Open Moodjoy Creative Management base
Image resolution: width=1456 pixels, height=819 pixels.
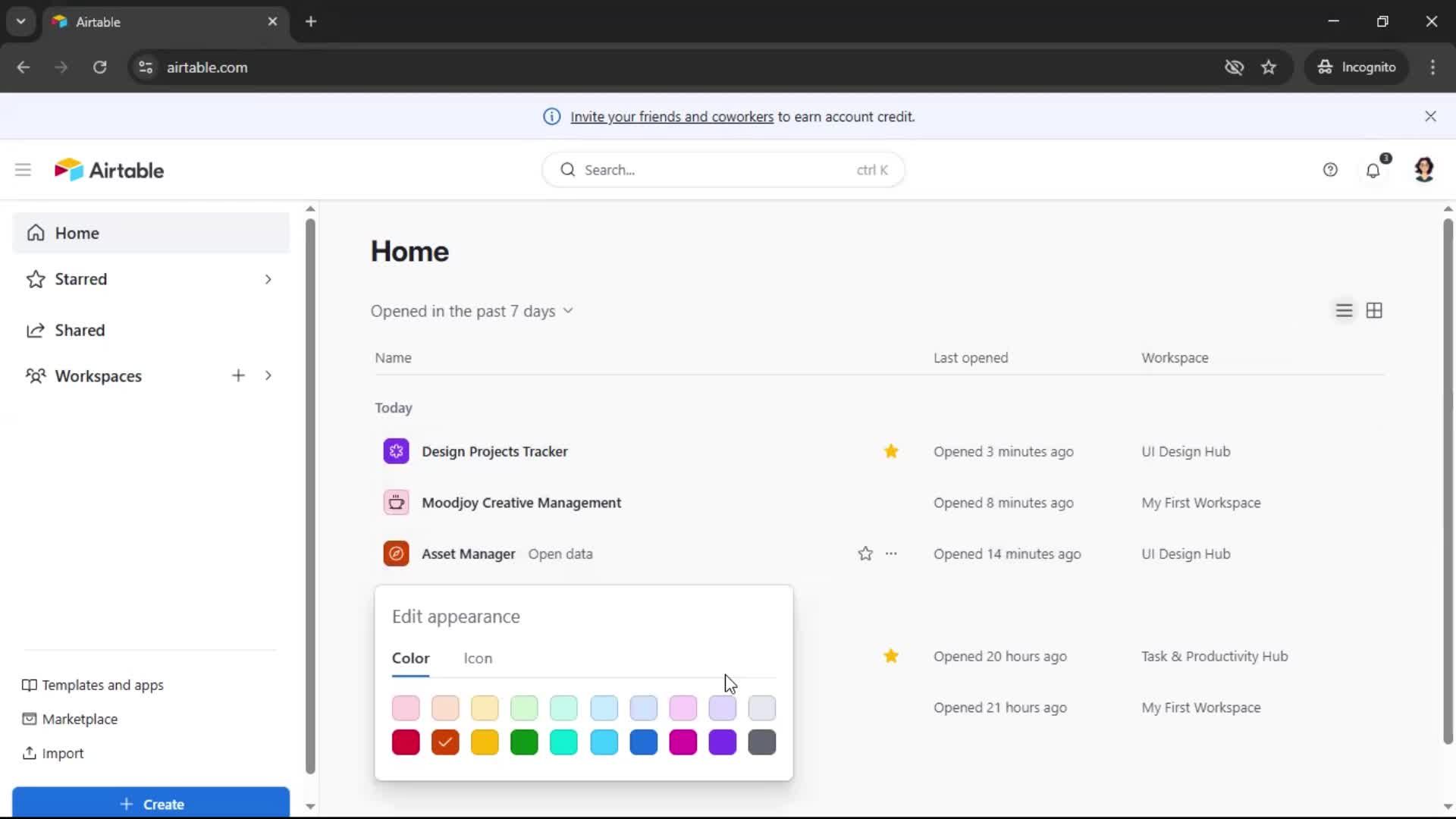(x=522, y=503)
